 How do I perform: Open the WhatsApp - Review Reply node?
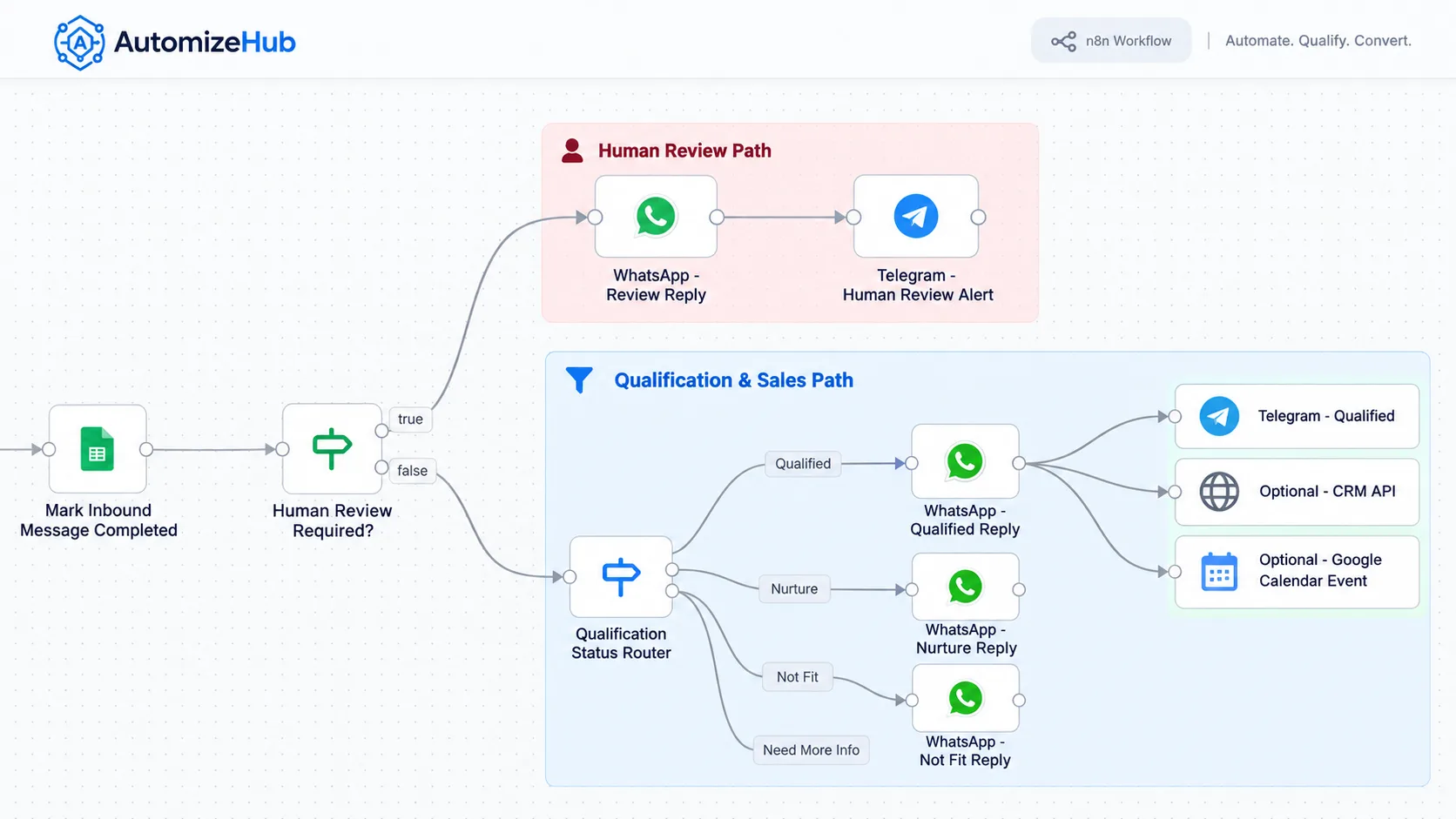pyautogui.click(x=656, y=217)
